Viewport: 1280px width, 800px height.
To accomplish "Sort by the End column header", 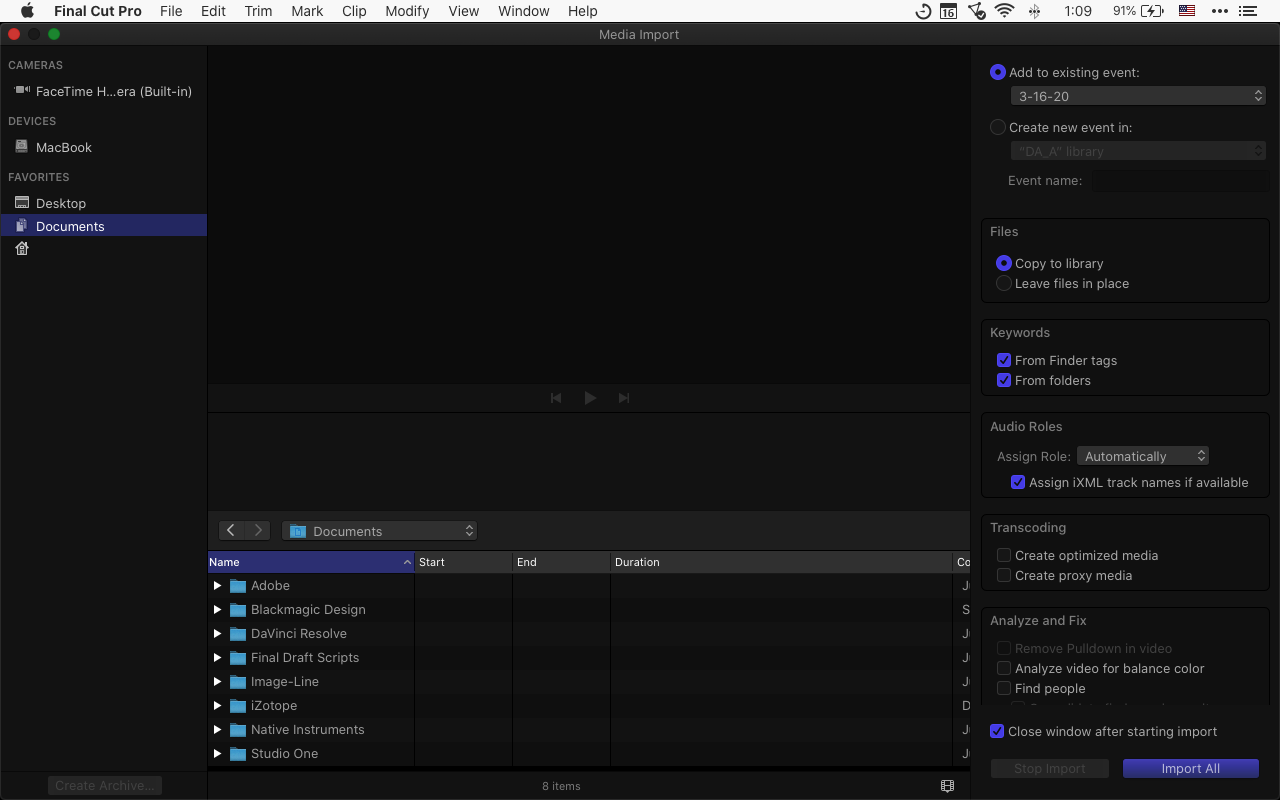I will pos(562,562).
